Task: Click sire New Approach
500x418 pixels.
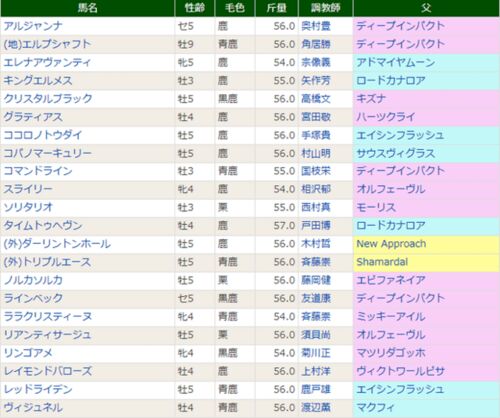Action: (391, 244)
